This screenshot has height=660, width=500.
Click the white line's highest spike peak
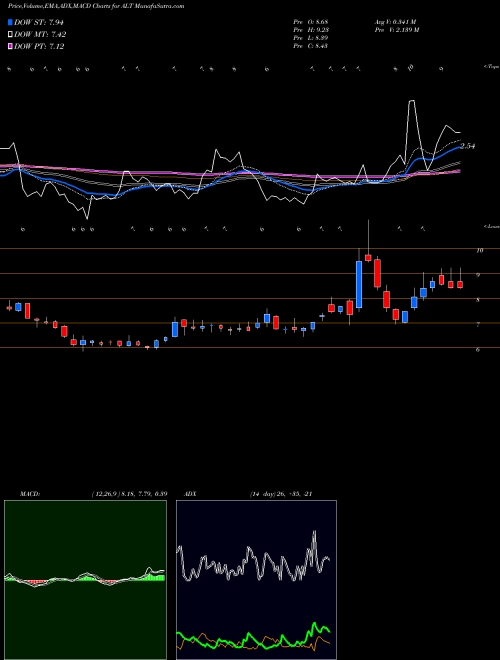pyautogui.click(x=412, y=101)
